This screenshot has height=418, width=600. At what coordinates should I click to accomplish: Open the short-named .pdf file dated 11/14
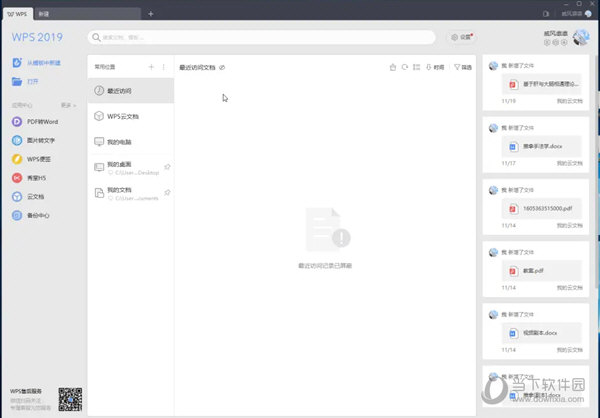[x=541, y=271]
